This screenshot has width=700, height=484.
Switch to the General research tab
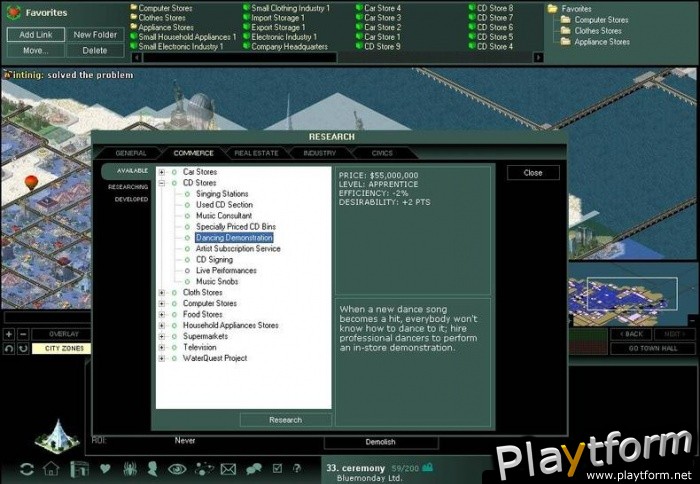130,153
